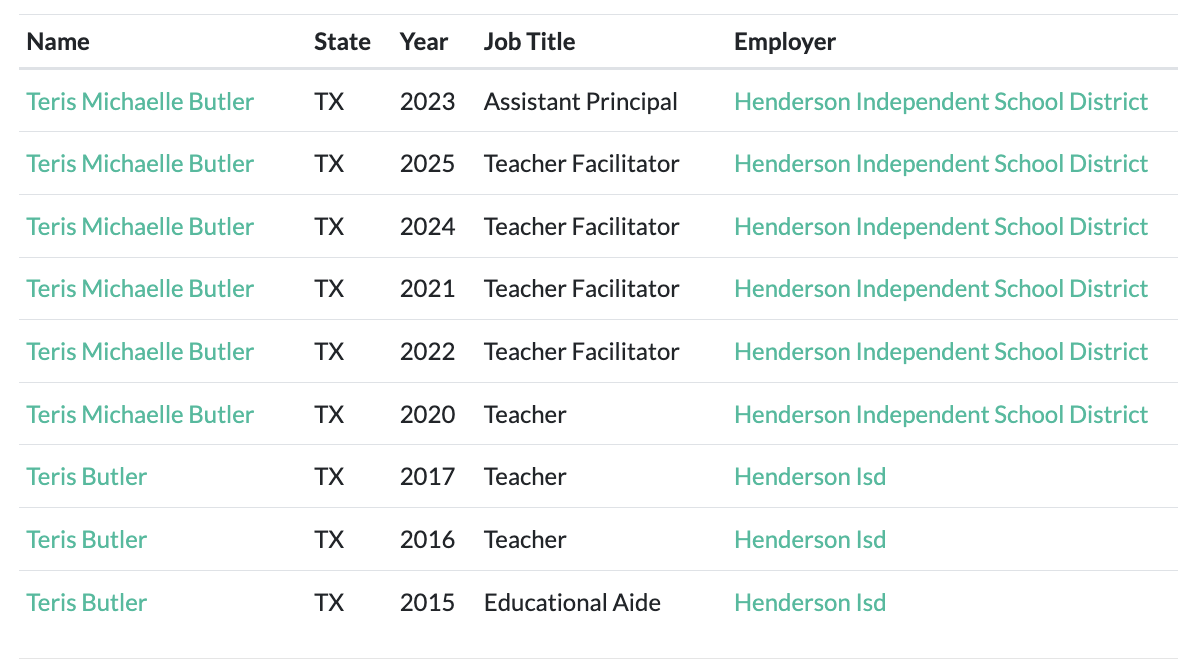The image size is (1178, 660).
Task: Open Henderson Isd link for 2016
Action: tap(810, 540)
